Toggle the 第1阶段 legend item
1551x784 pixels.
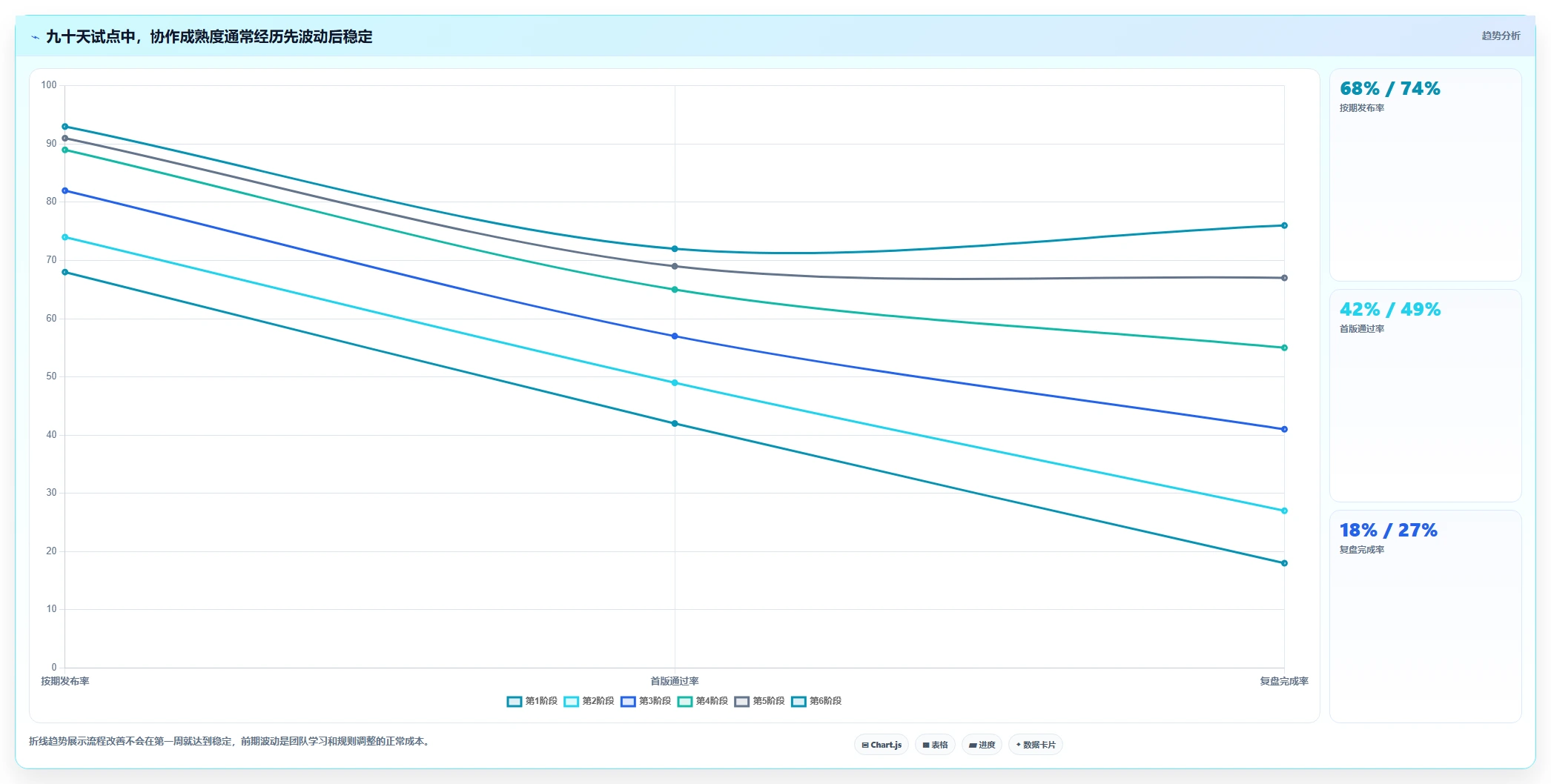point(532,701)
